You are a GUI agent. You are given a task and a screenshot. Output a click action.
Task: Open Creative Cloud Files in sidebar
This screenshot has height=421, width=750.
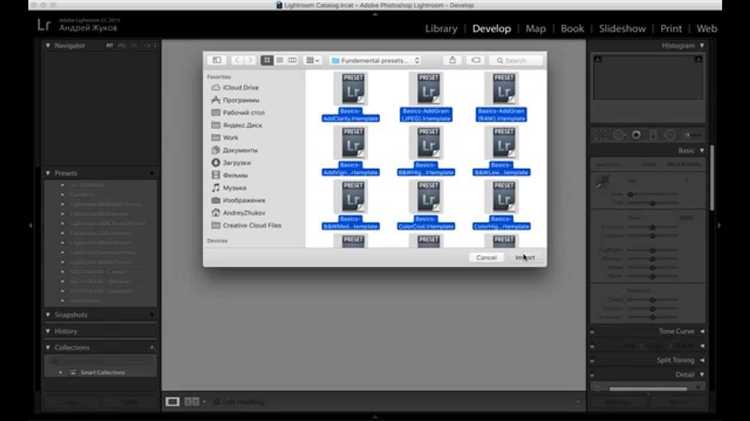246,225
